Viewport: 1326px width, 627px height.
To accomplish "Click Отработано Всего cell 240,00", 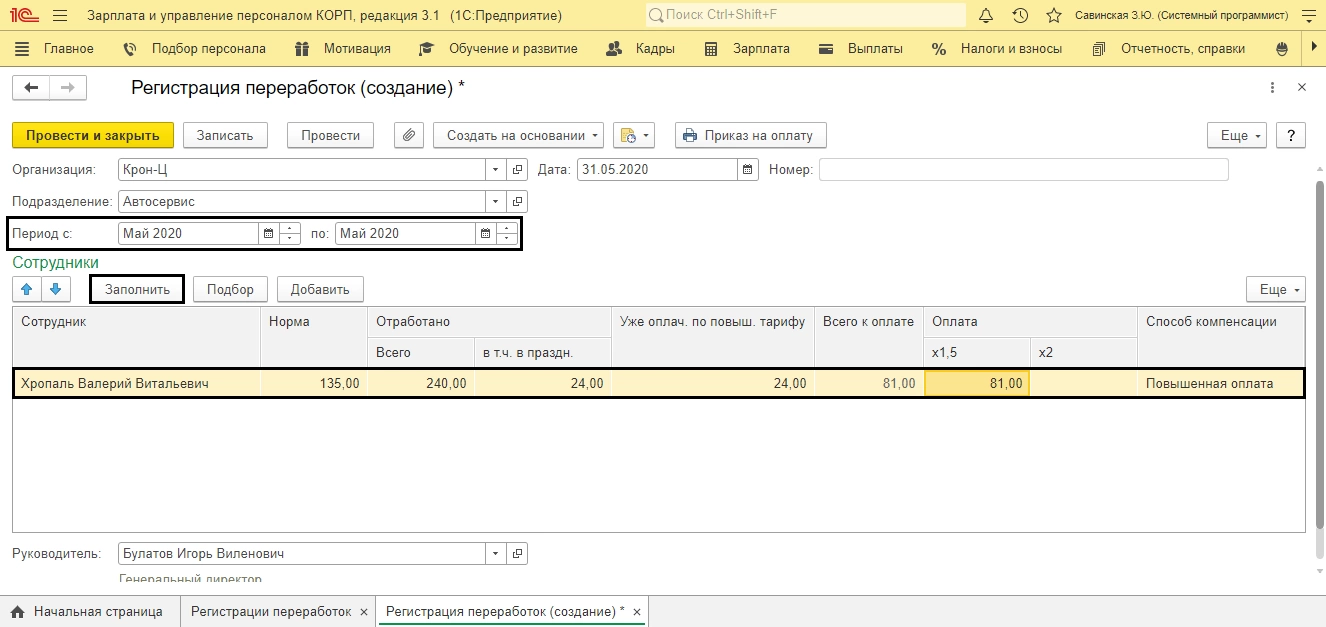I will pyautogui.click(x=421, y=384).
